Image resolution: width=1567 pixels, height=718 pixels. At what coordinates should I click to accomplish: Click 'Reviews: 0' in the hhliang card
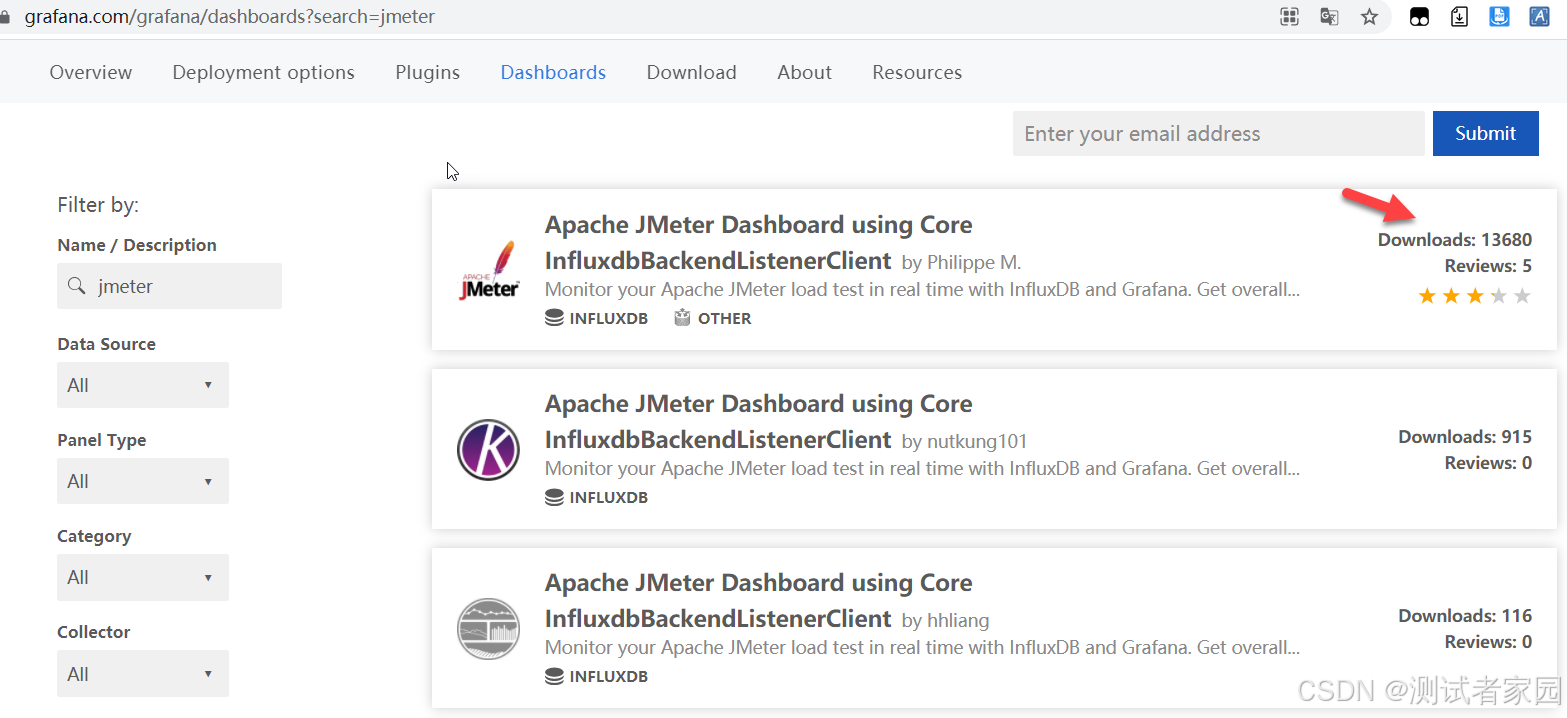[x=1488, y=642]
